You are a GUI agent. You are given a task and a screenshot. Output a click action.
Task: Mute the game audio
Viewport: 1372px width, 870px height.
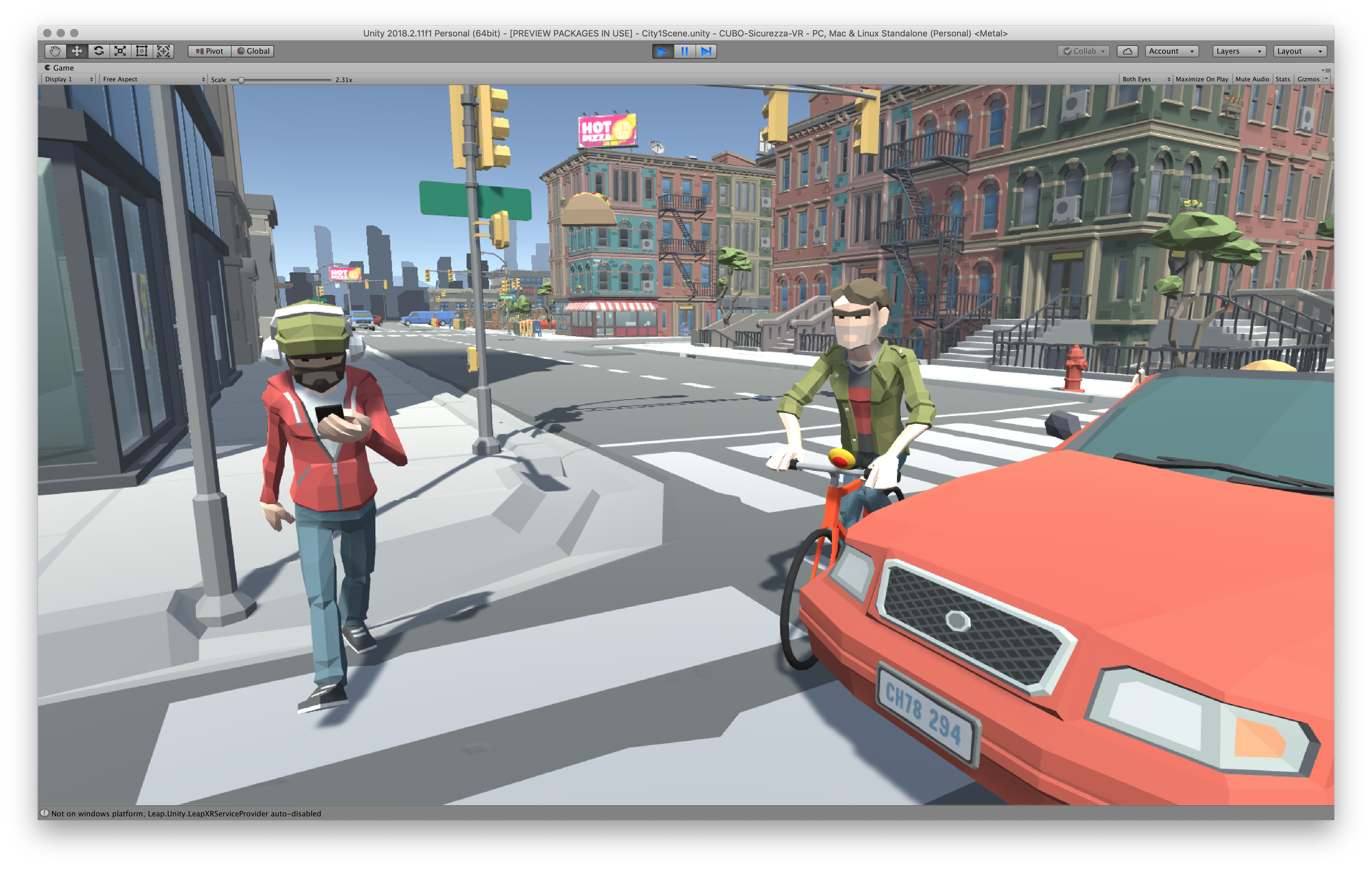click(x=1252, y=79)
